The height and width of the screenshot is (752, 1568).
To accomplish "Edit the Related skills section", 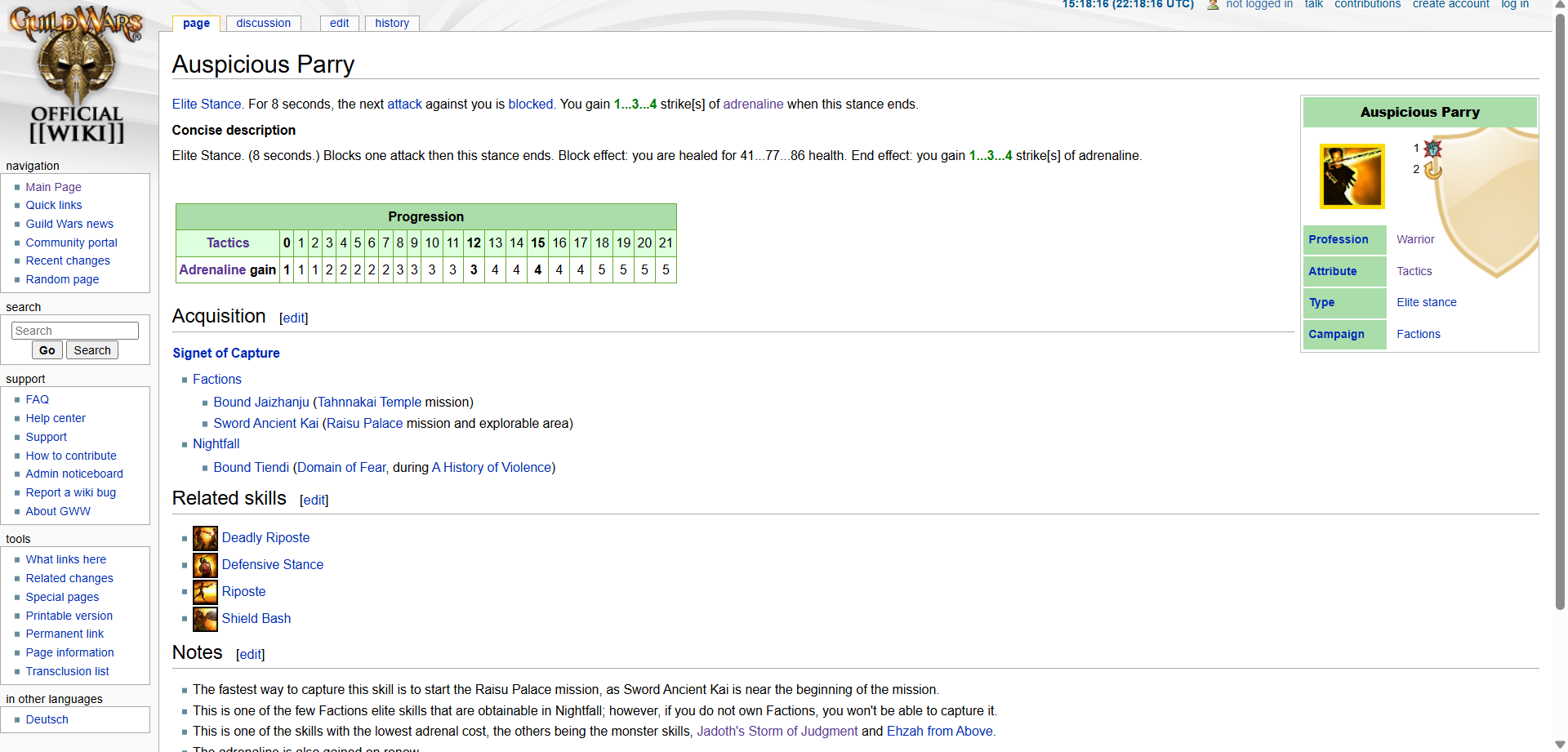I will click(314, 500).
